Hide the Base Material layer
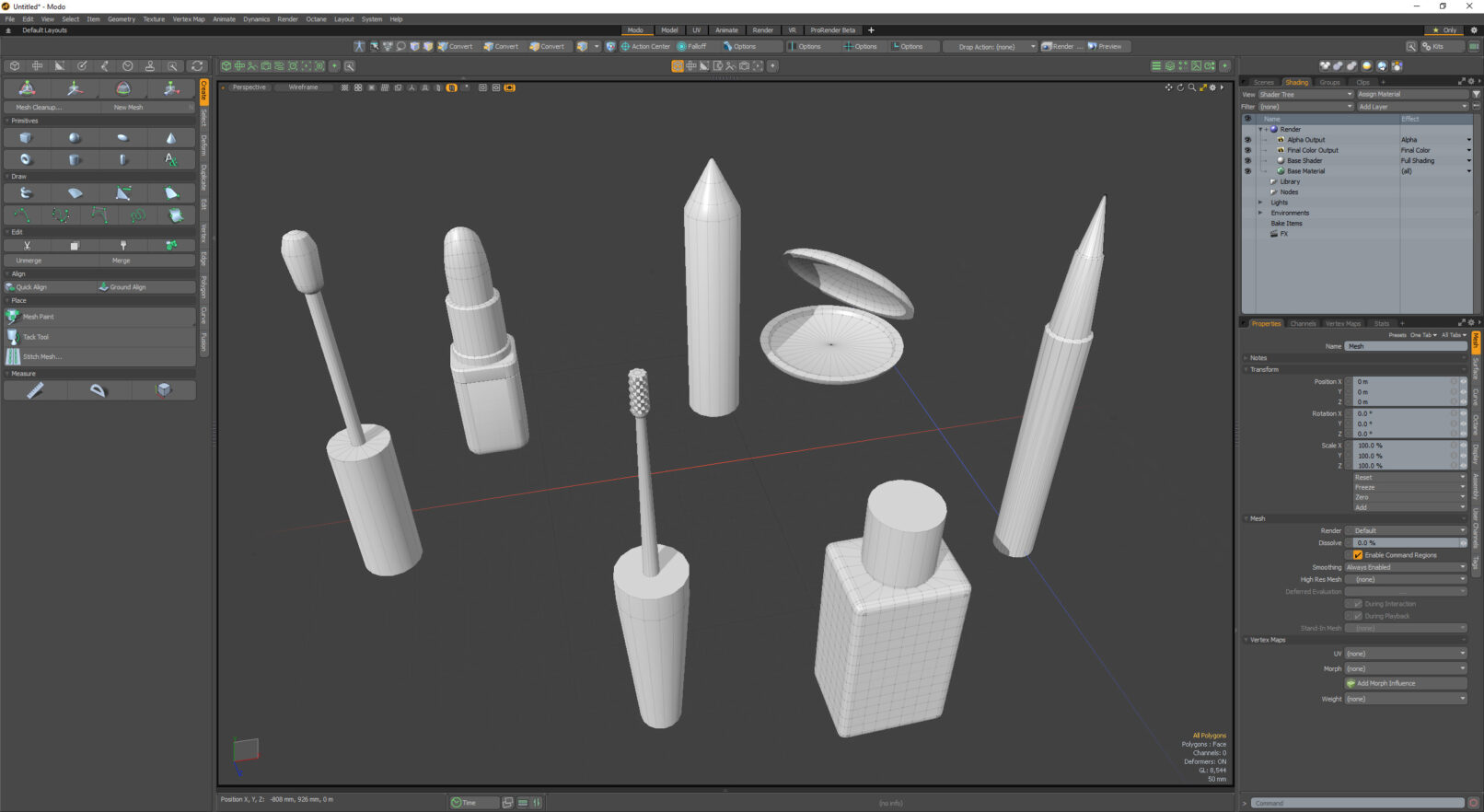 pyautogui.click(x=1248, y=171)
